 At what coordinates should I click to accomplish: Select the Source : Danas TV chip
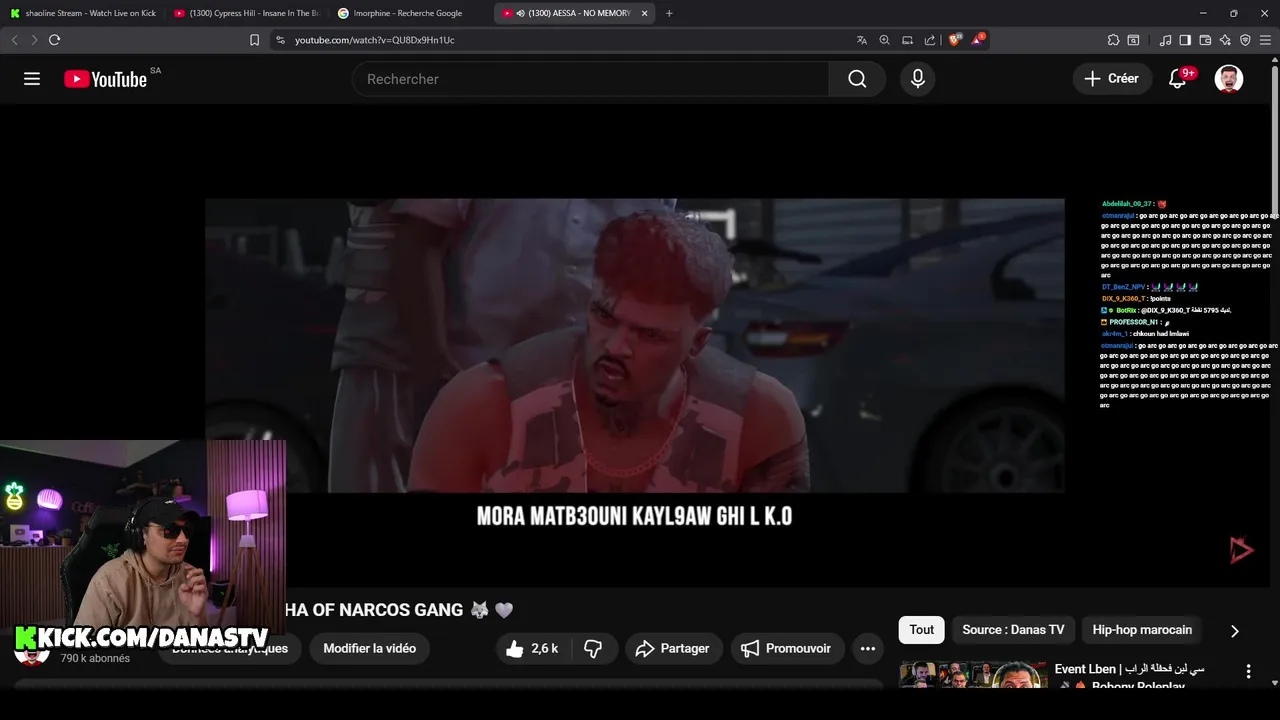coord(1013,630)
